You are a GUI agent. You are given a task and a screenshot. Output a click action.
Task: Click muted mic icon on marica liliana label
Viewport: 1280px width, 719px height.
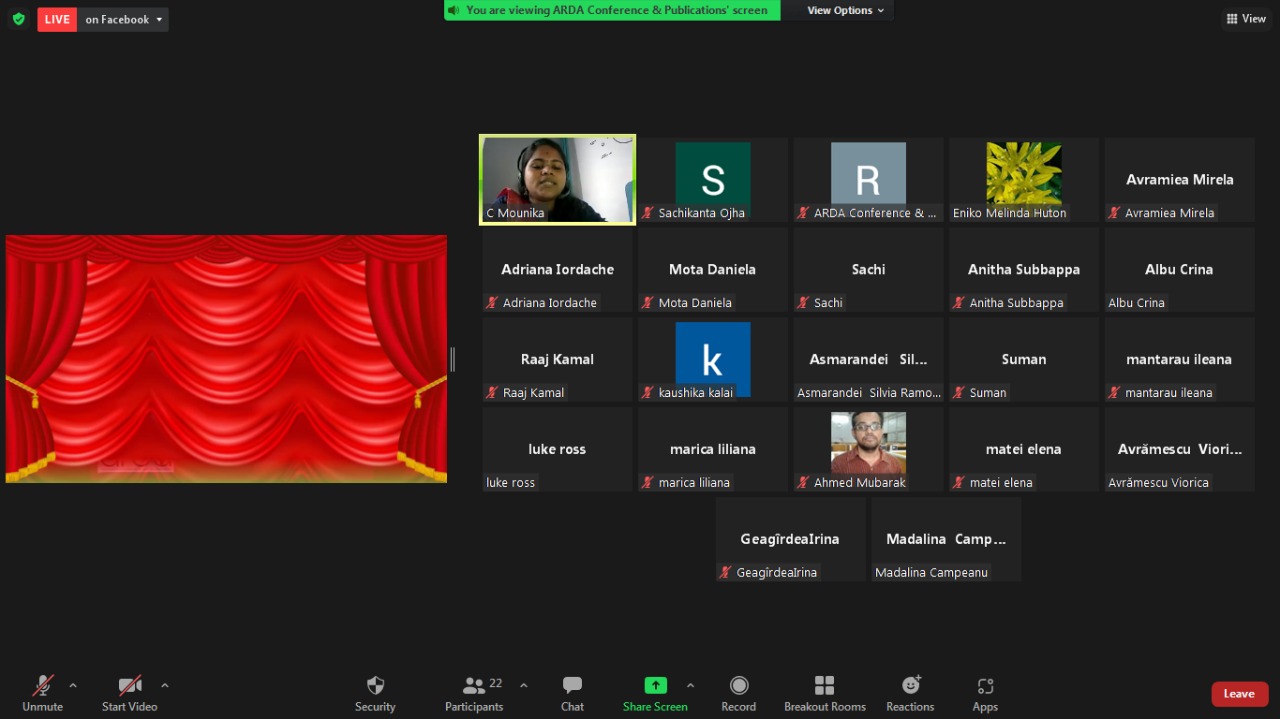[648, 483]
